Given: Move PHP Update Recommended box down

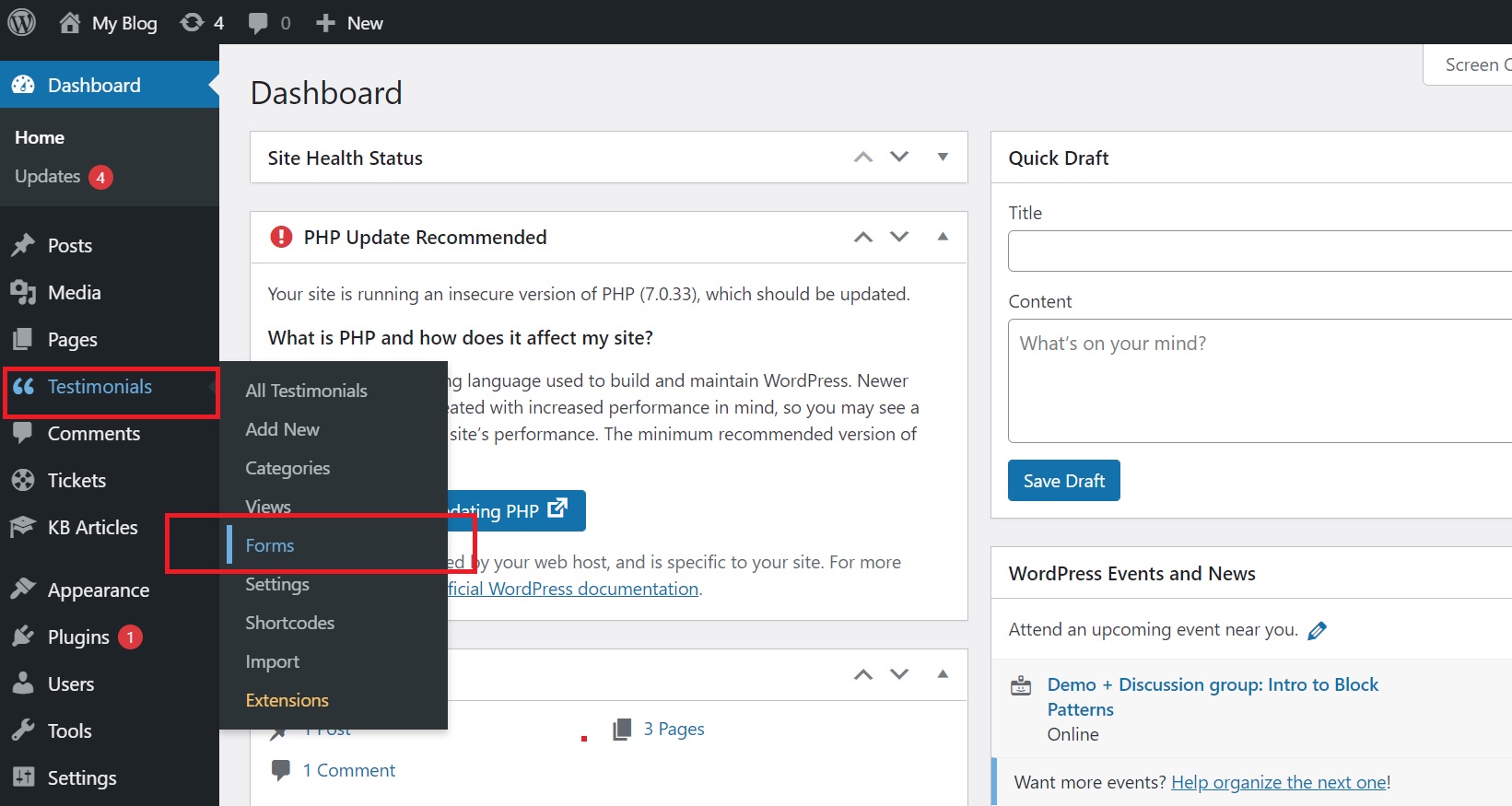Looking at the screenshot, I should tap(899, 237).
